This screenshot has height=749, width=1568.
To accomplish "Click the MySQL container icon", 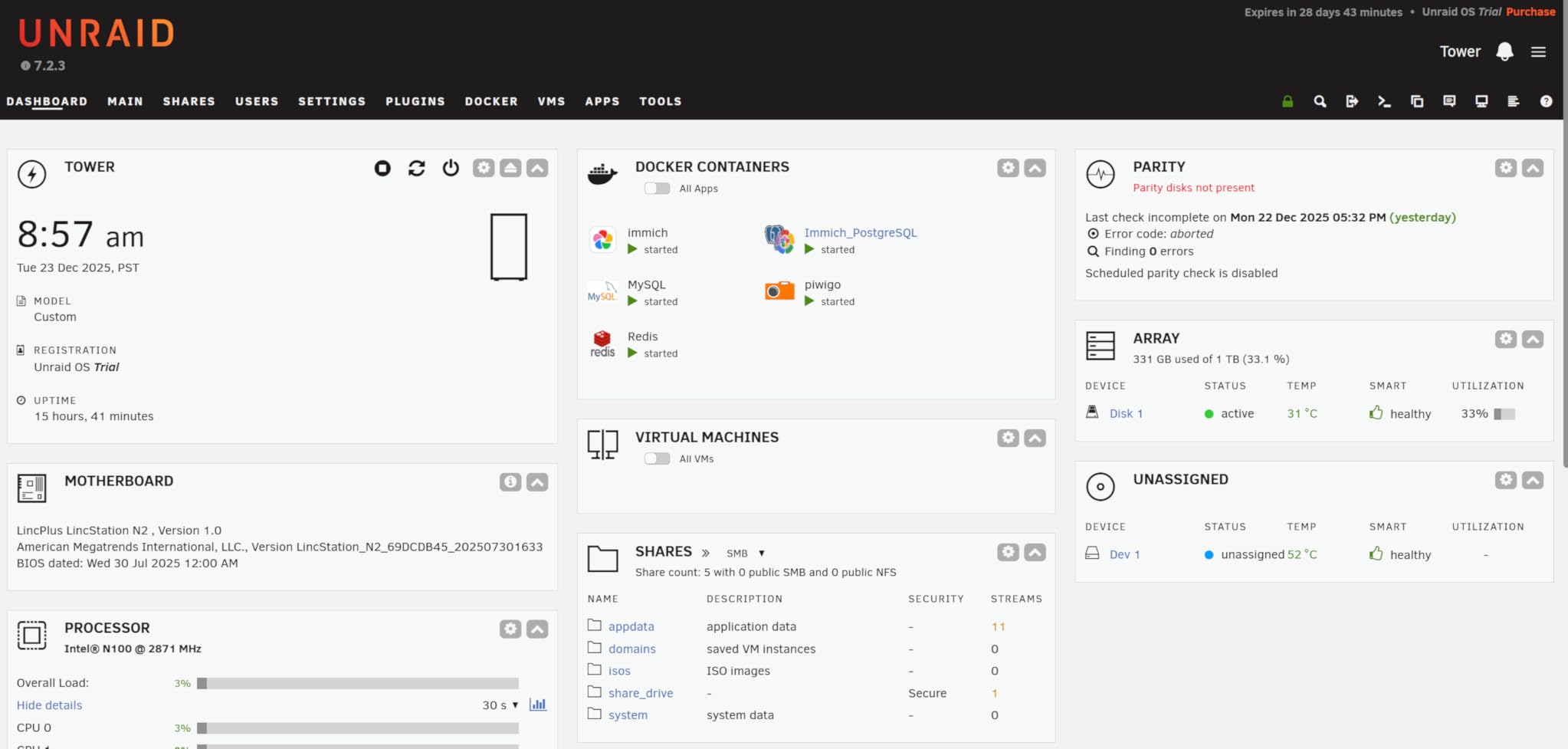I will 602,292.
